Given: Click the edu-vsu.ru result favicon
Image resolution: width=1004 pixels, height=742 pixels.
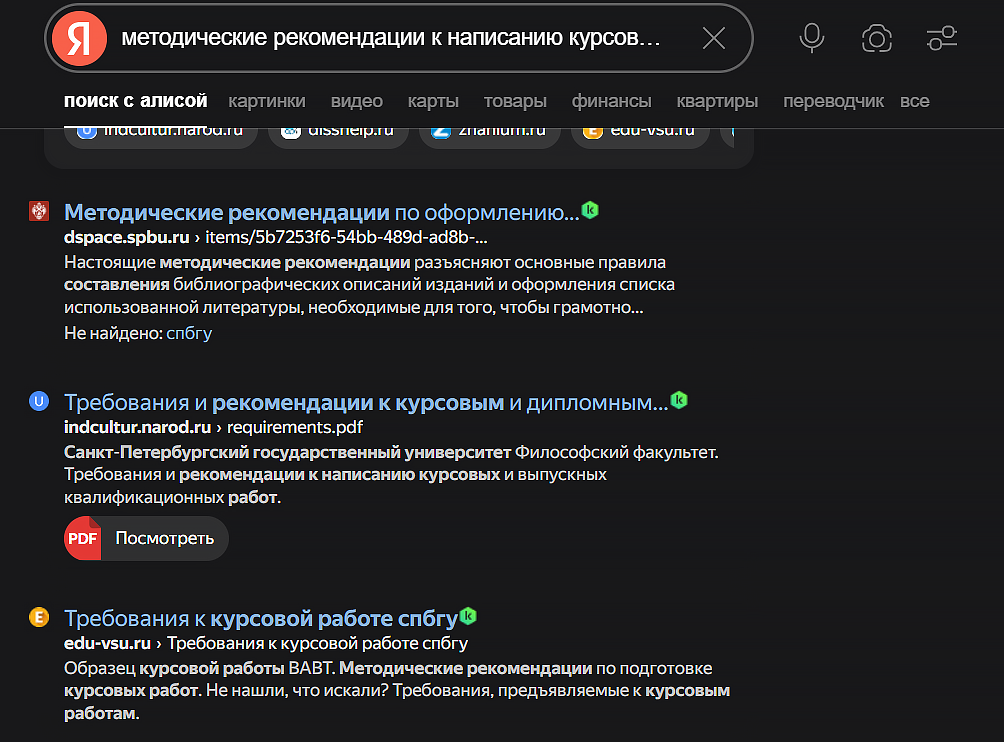Looking at the screenshot, I should 39,619.
